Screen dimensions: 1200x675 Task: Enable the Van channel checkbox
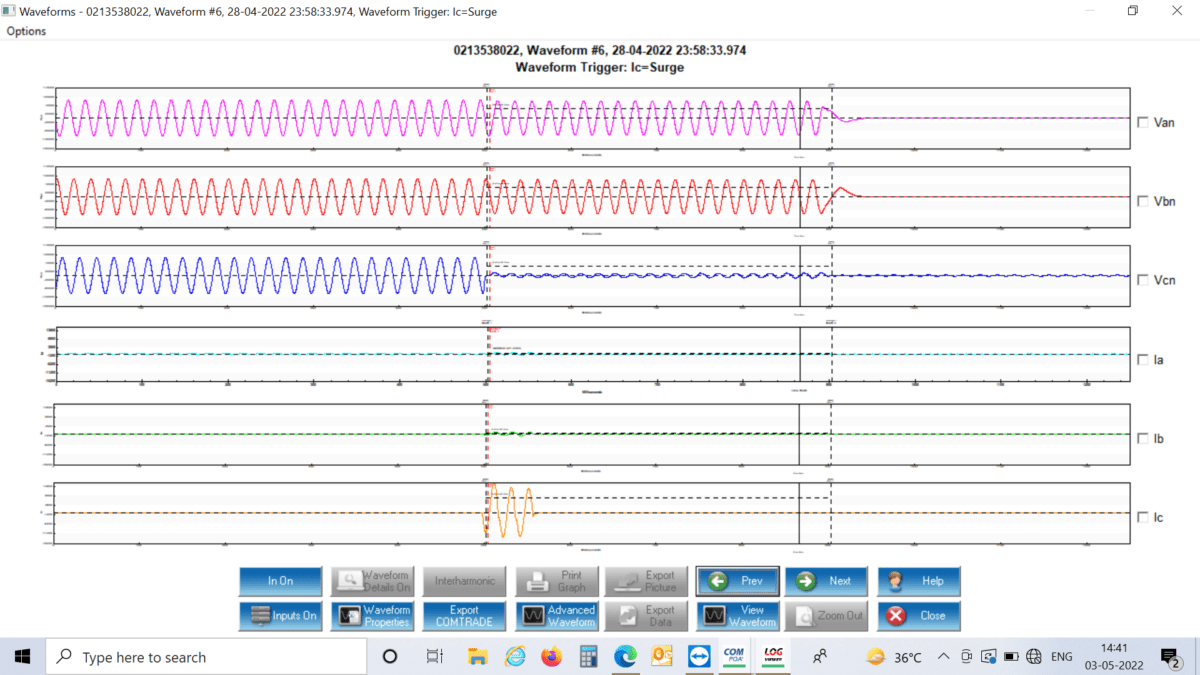pos(1143,123)
